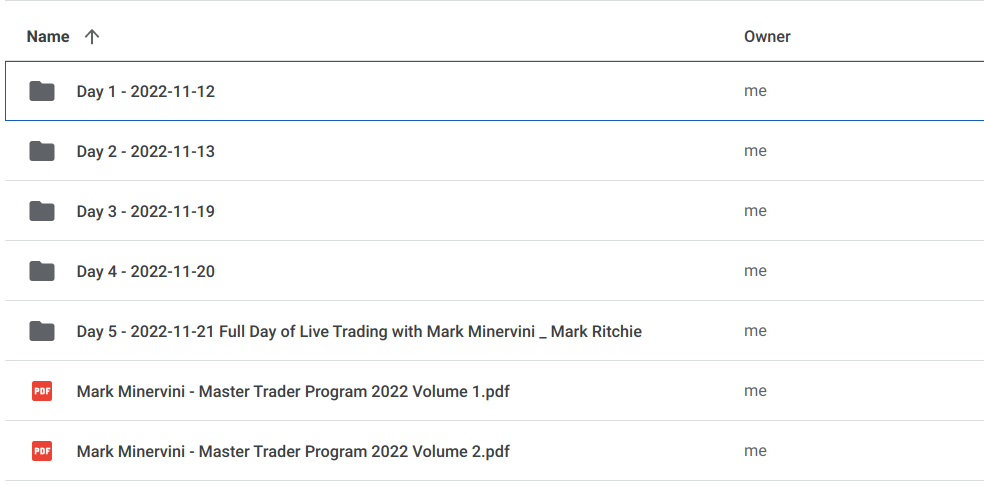Click the Owner column header
The height and width of the screenshot is (486, 984).
click(767, 37)
